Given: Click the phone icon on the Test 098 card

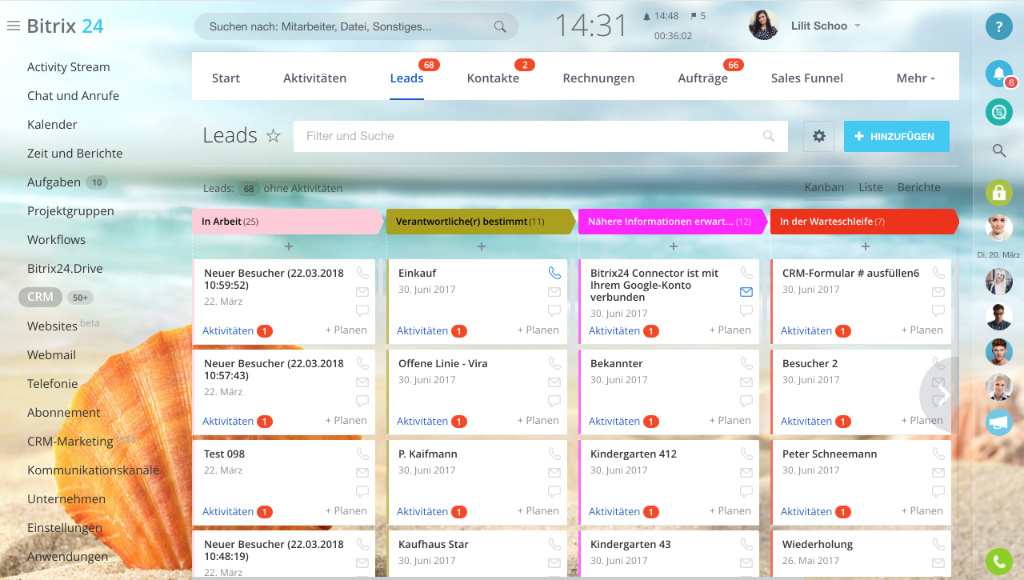Looking at the screenshot, I should tap(362, 453).
